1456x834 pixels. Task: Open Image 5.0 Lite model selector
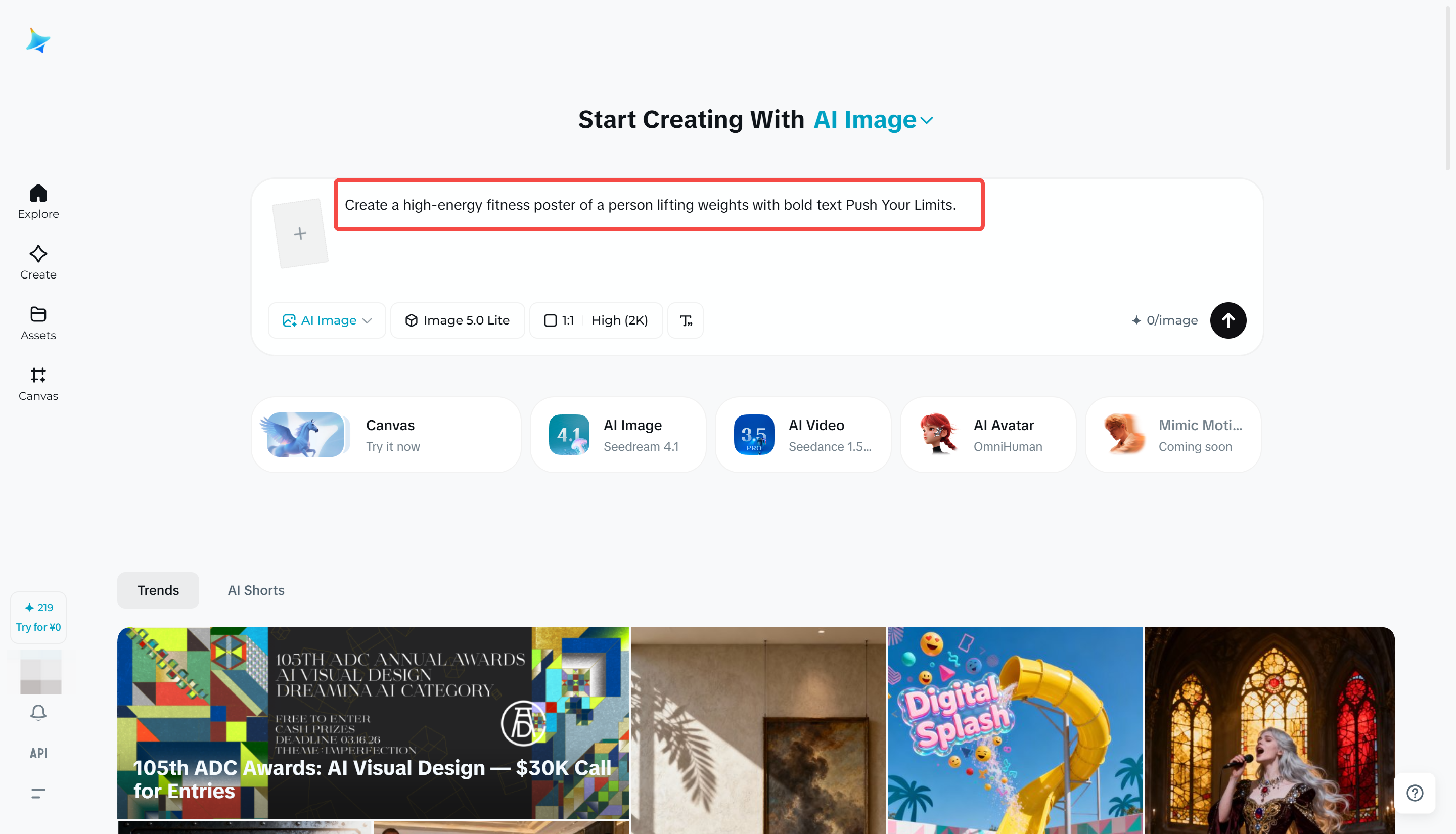(457, 320)
